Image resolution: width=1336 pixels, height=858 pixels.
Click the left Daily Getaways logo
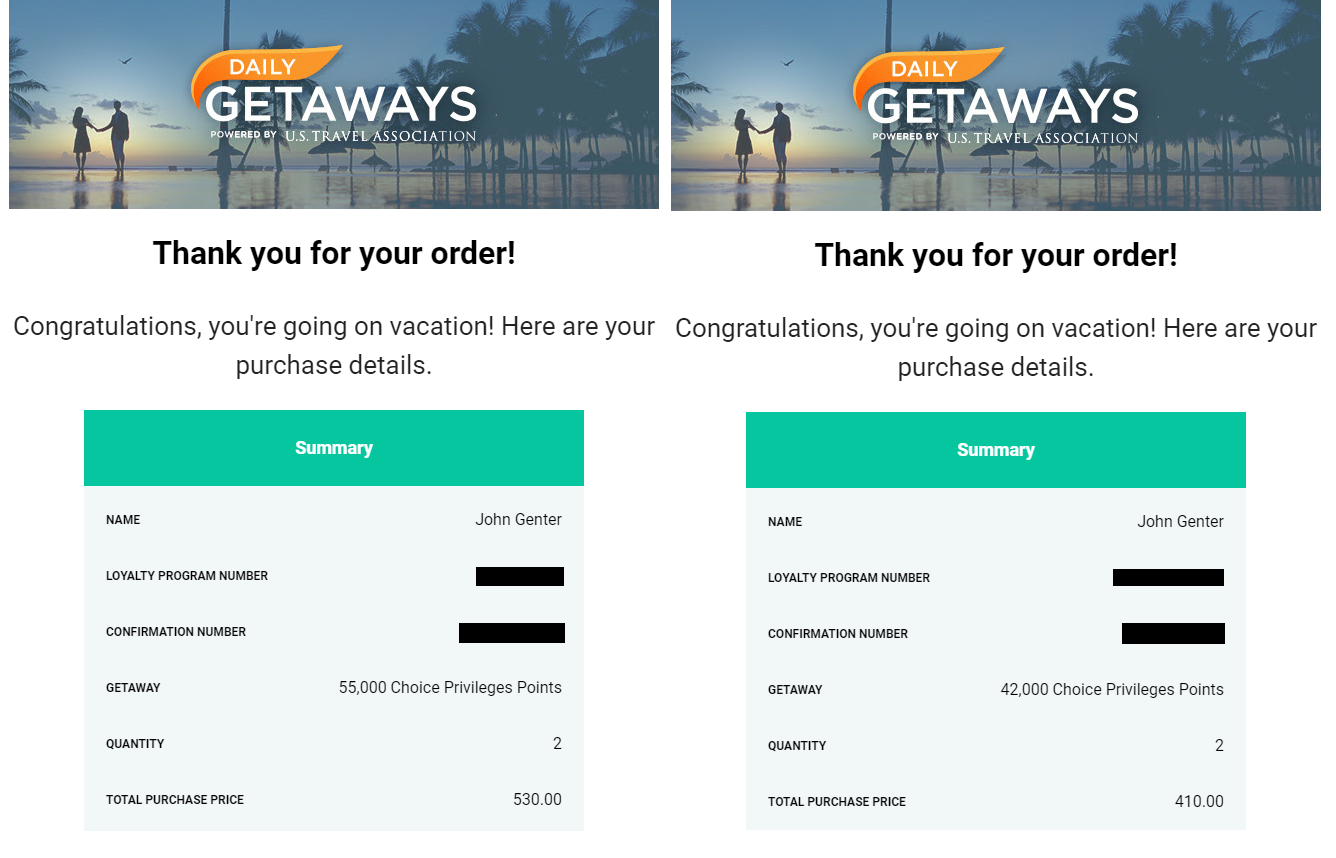tap(334, 95)
